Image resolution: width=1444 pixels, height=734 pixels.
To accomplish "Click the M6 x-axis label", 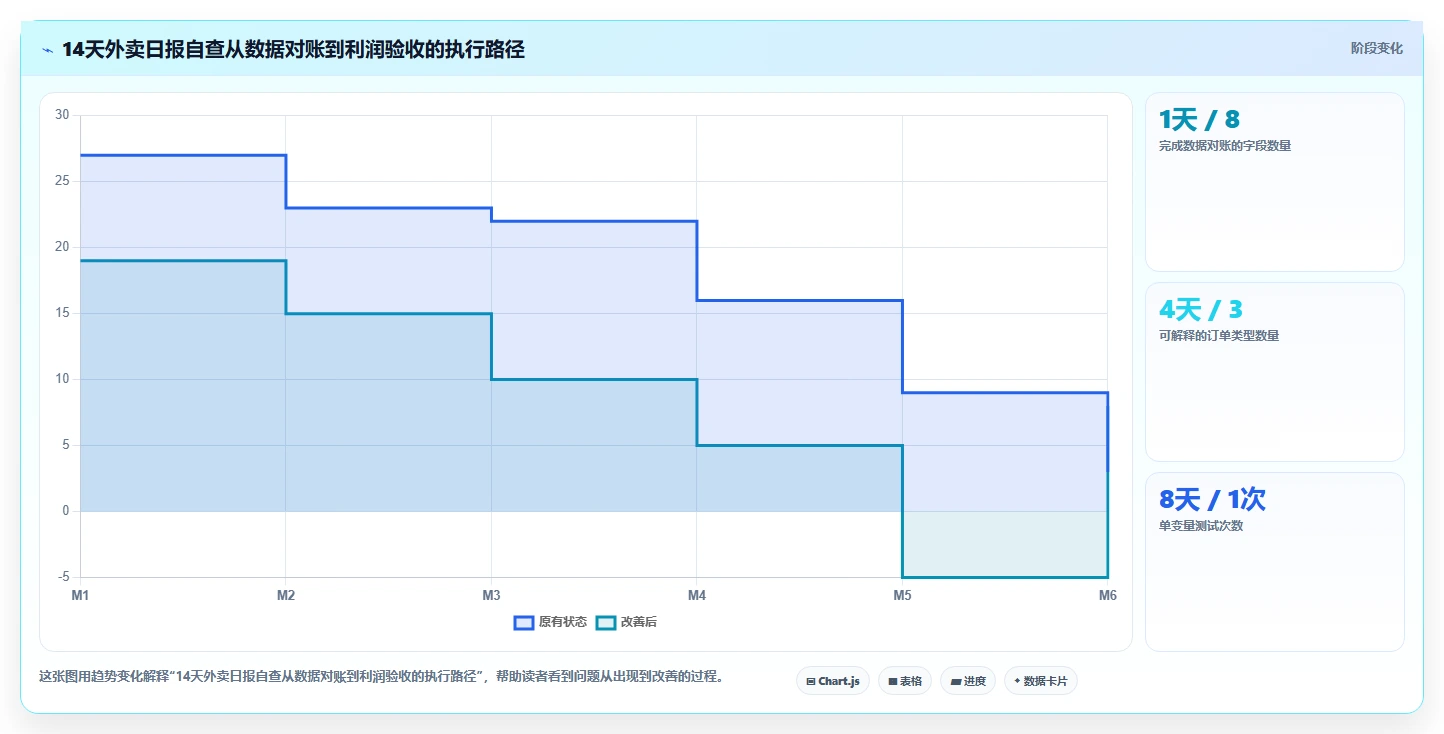I will (x=1108, y=595).
